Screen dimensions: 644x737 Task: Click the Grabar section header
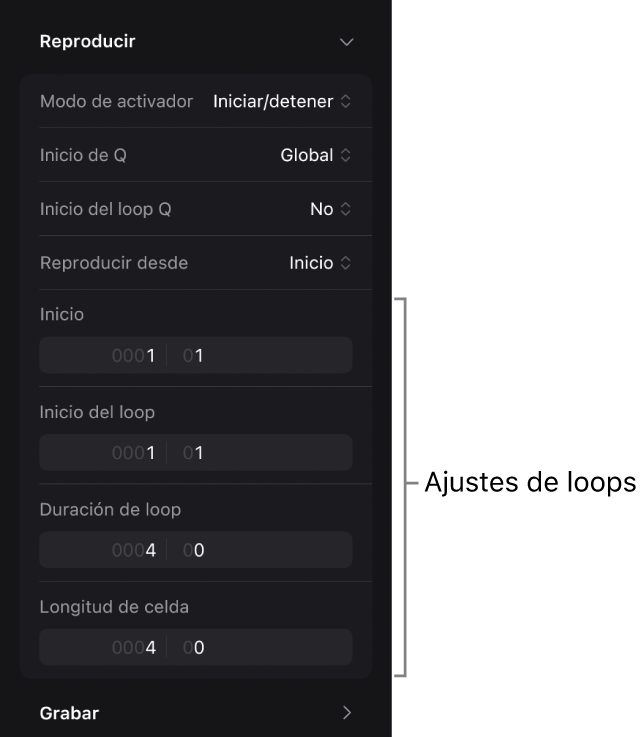tap(69, 713)
